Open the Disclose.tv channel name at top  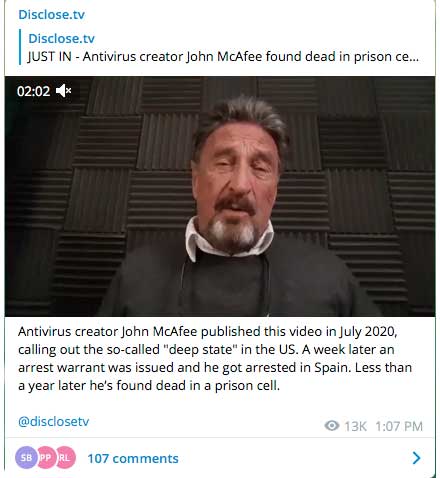coord(52,15)
